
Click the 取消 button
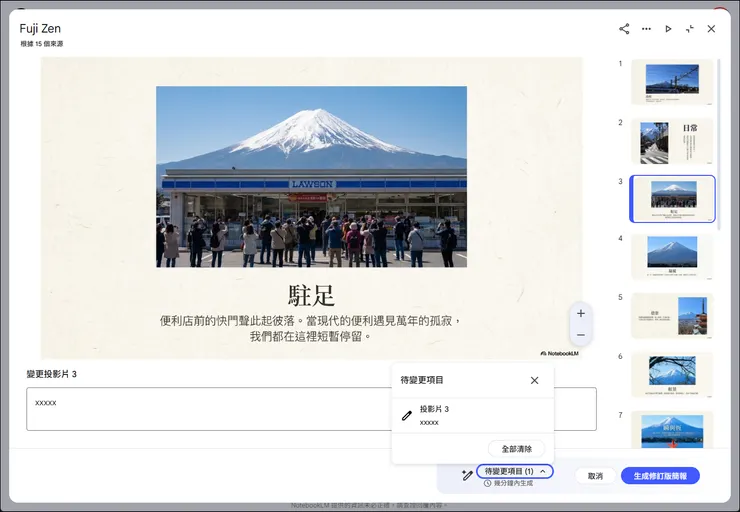click(x=595, y=476)
